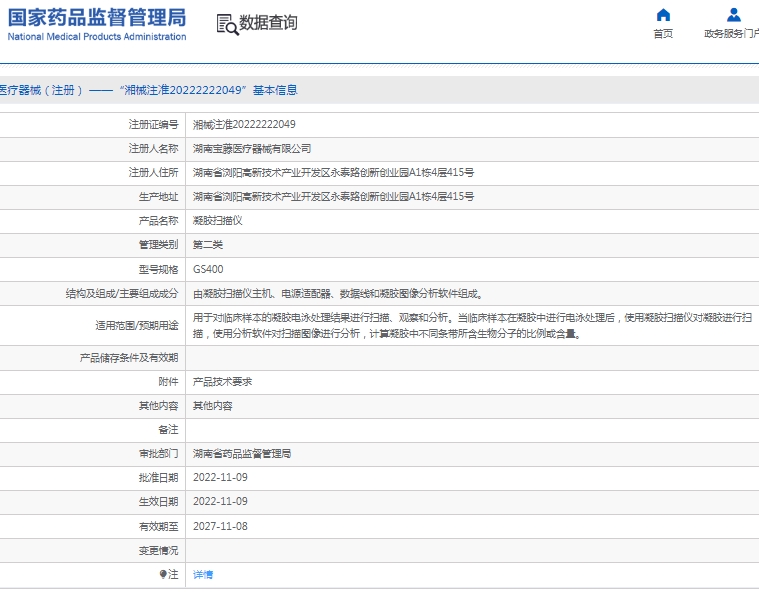Click the 基本信息 page title bar
759x595 pixels.
tap(150, 90)
